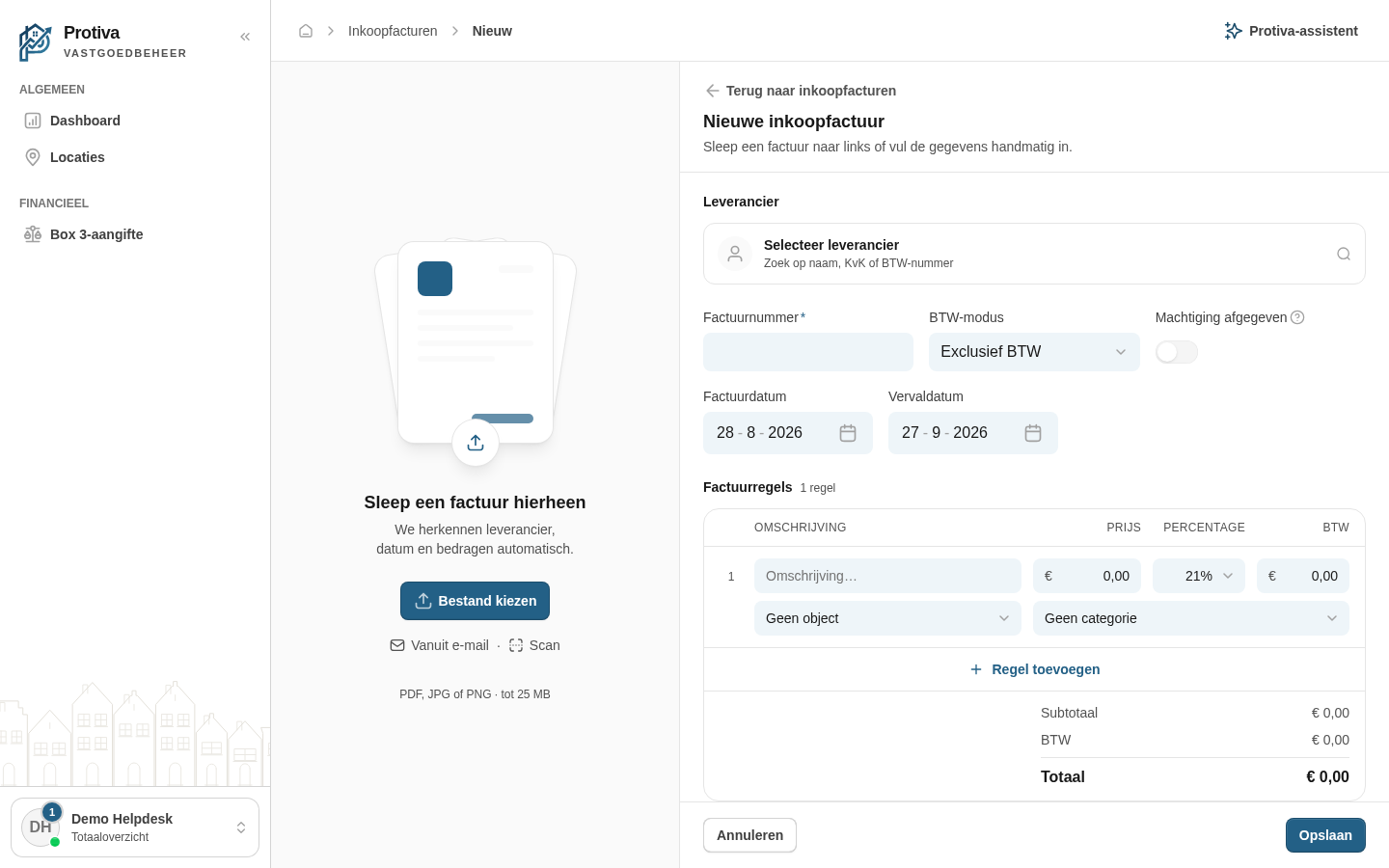This screenshot has width=1389, height=868.
Task: Click the home breadcrumb icon
Action: point(306,31)
